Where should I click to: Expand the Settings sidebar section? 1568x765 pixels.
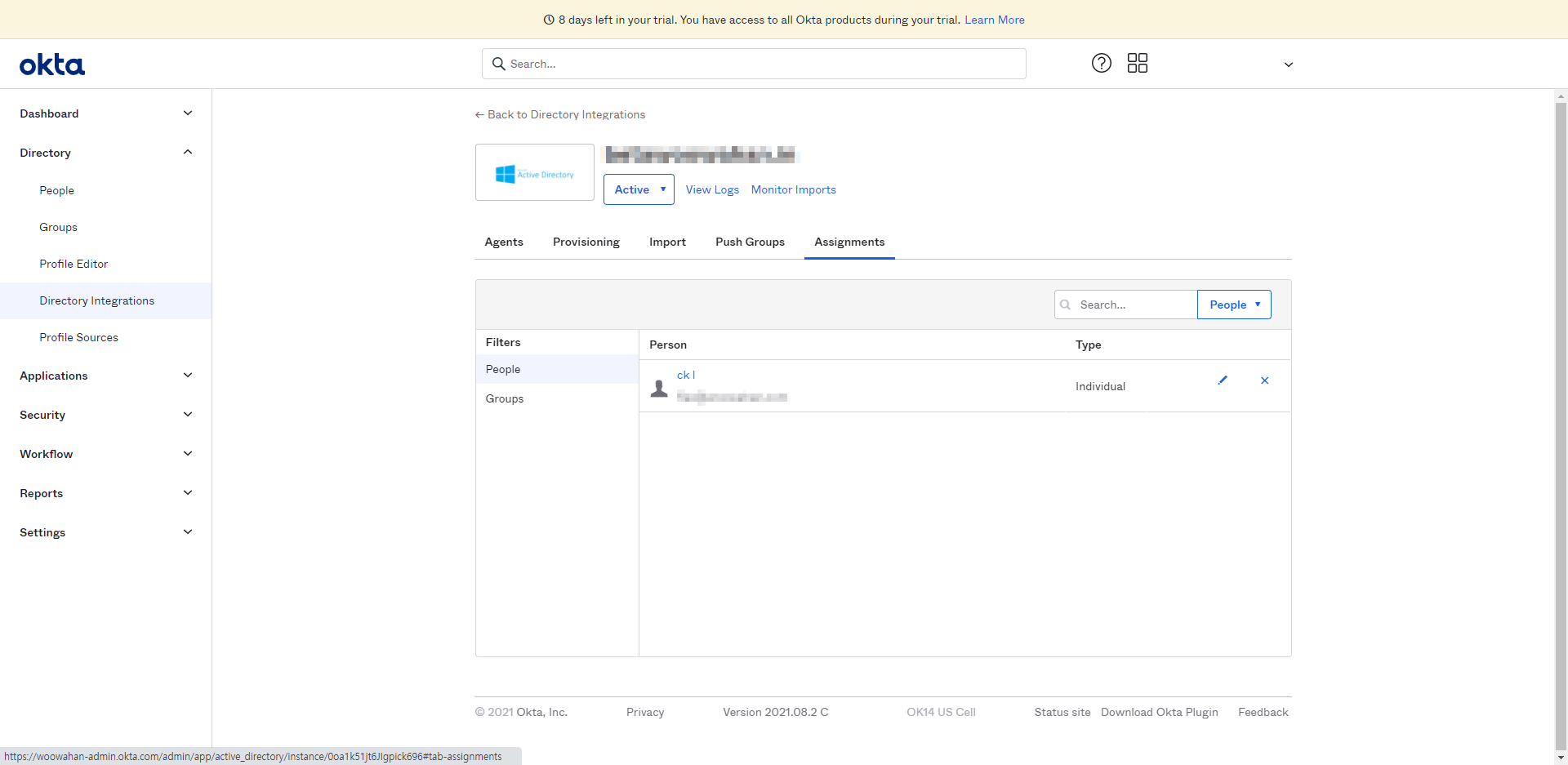click(x=106, y=532)
